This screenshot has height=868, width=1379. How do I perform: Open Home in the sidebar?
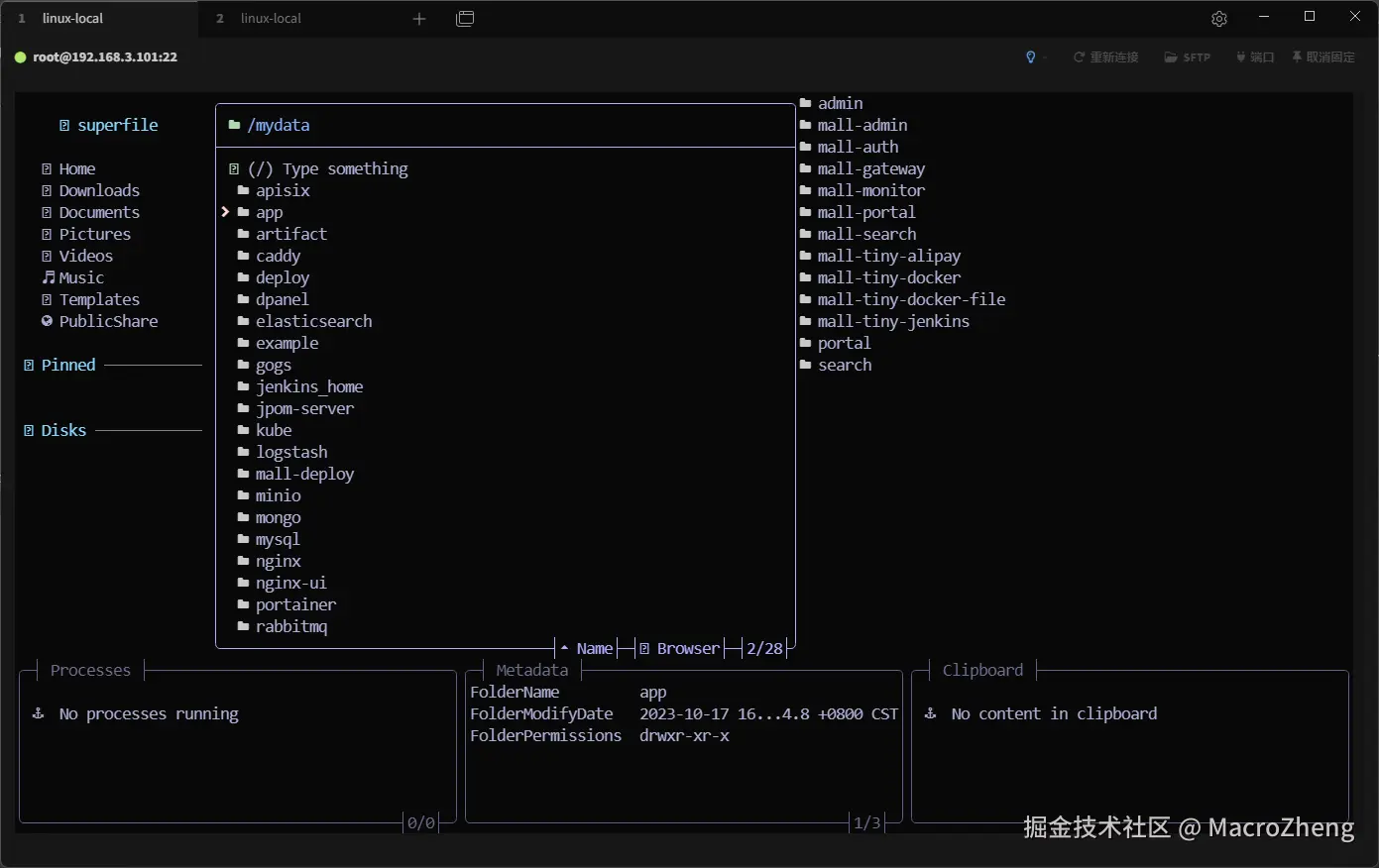77,169
